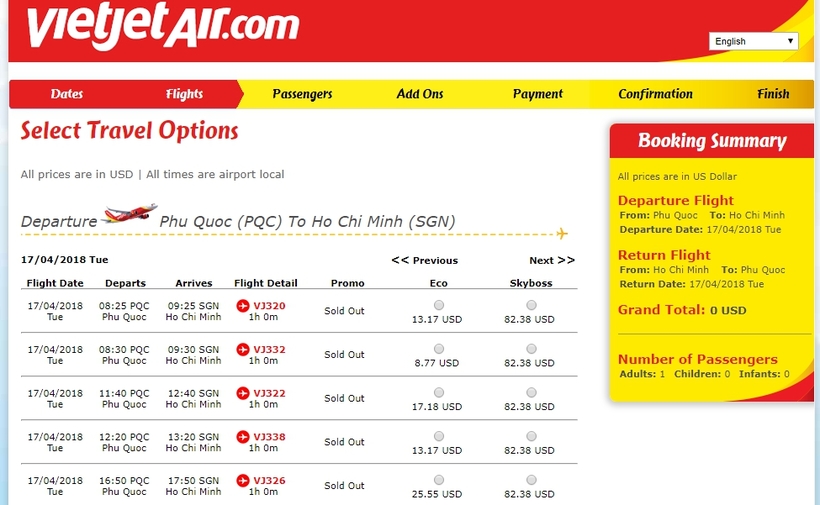Click the Next >> day link
This screenshot has height=505, width=820.
pyautogui.click(x=552, y=260)
